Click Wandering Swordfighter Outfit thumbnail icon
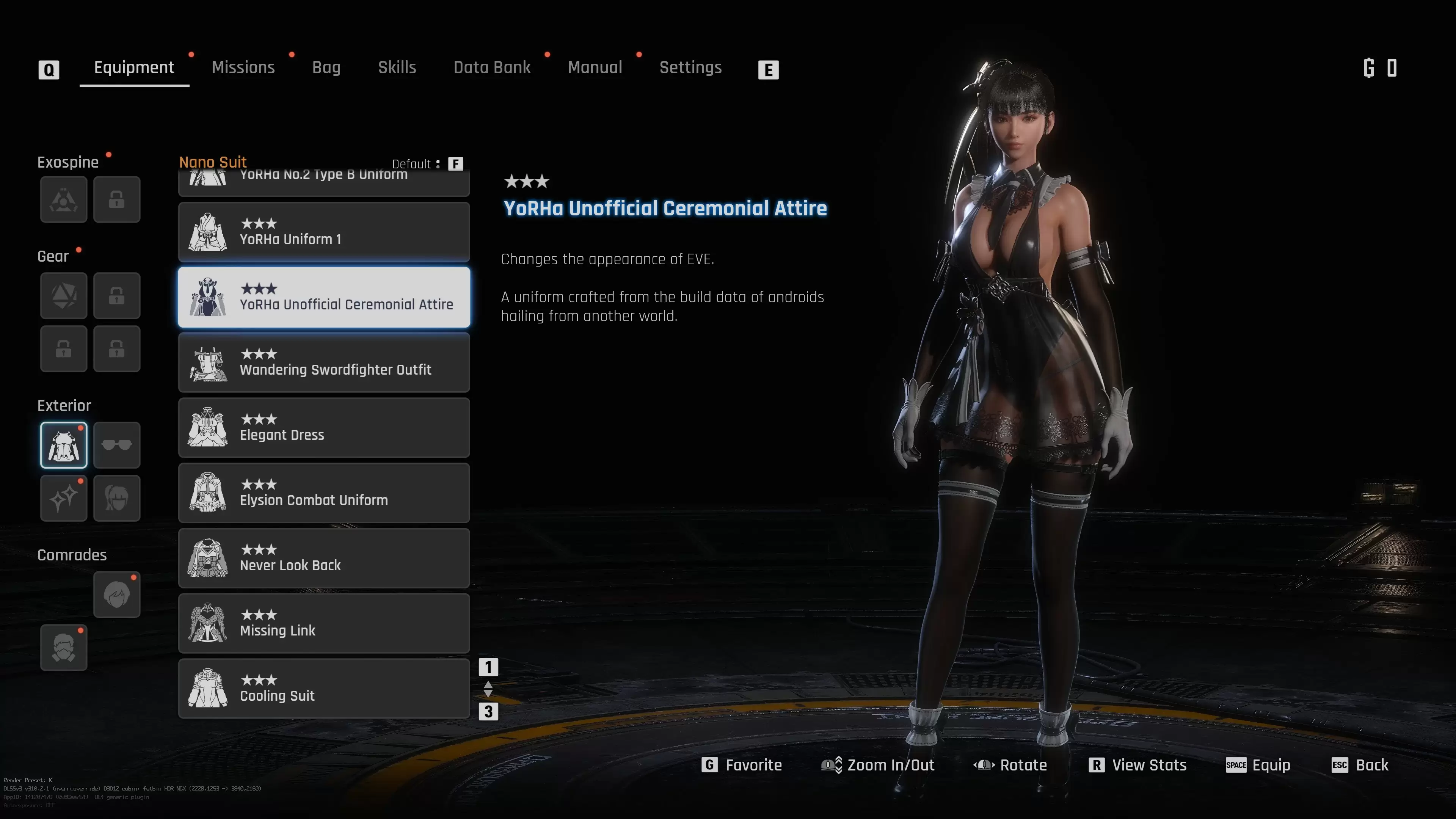 tap(207, 364)
